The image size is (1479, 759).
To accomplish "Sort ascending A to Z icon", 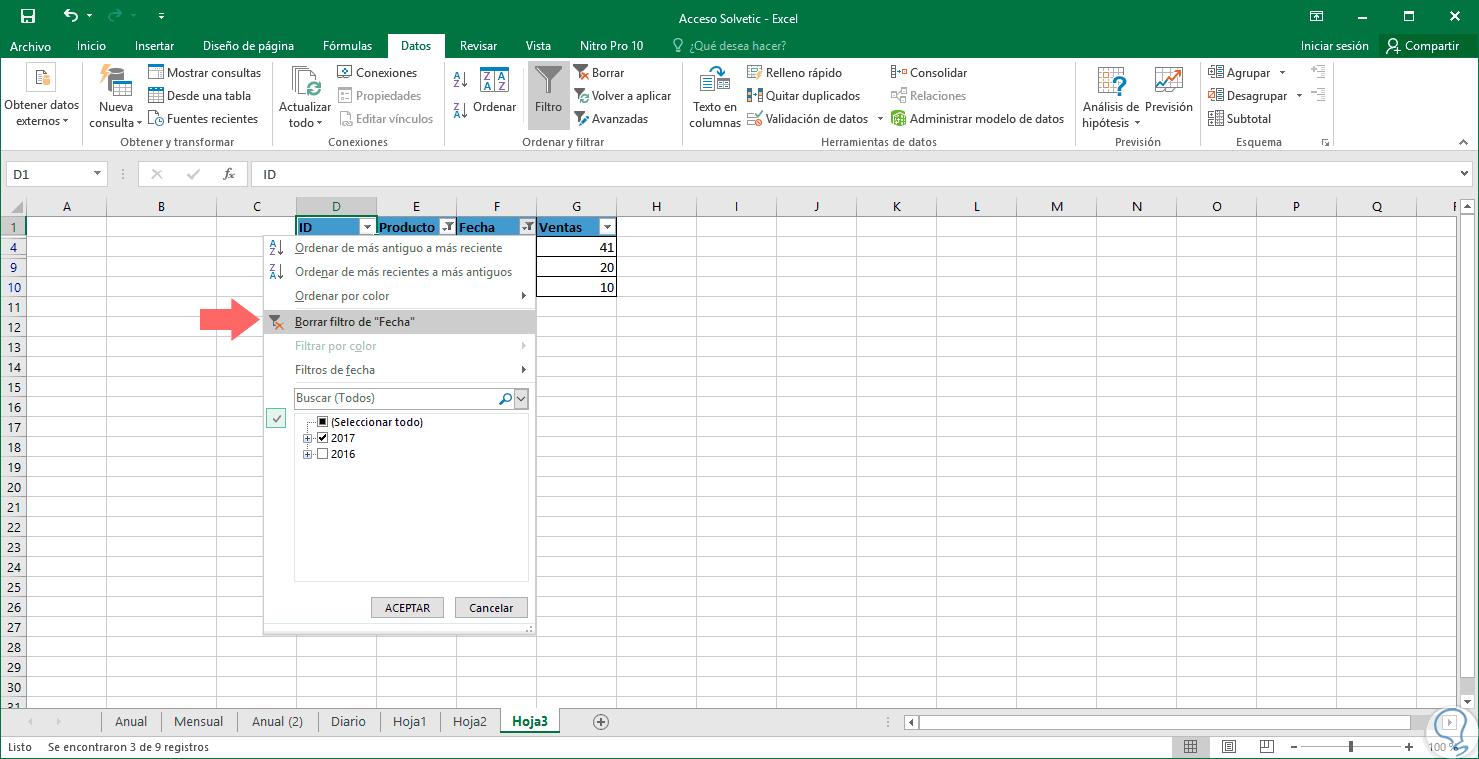I will (x=460, y=80).
